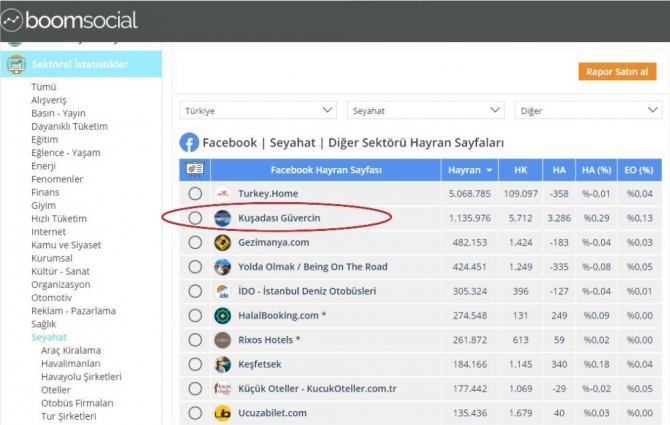Click the Turkey.Home page logo

[222, 193]
